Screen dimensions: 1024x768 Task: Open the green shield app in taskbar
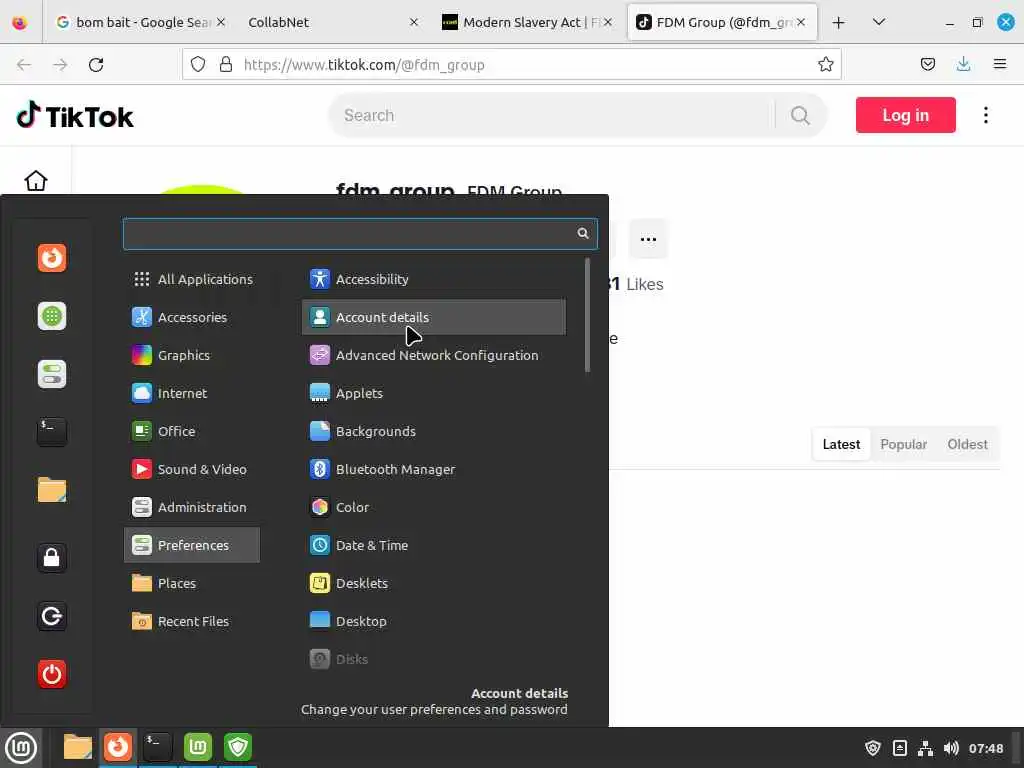click(x=238, y=747)
